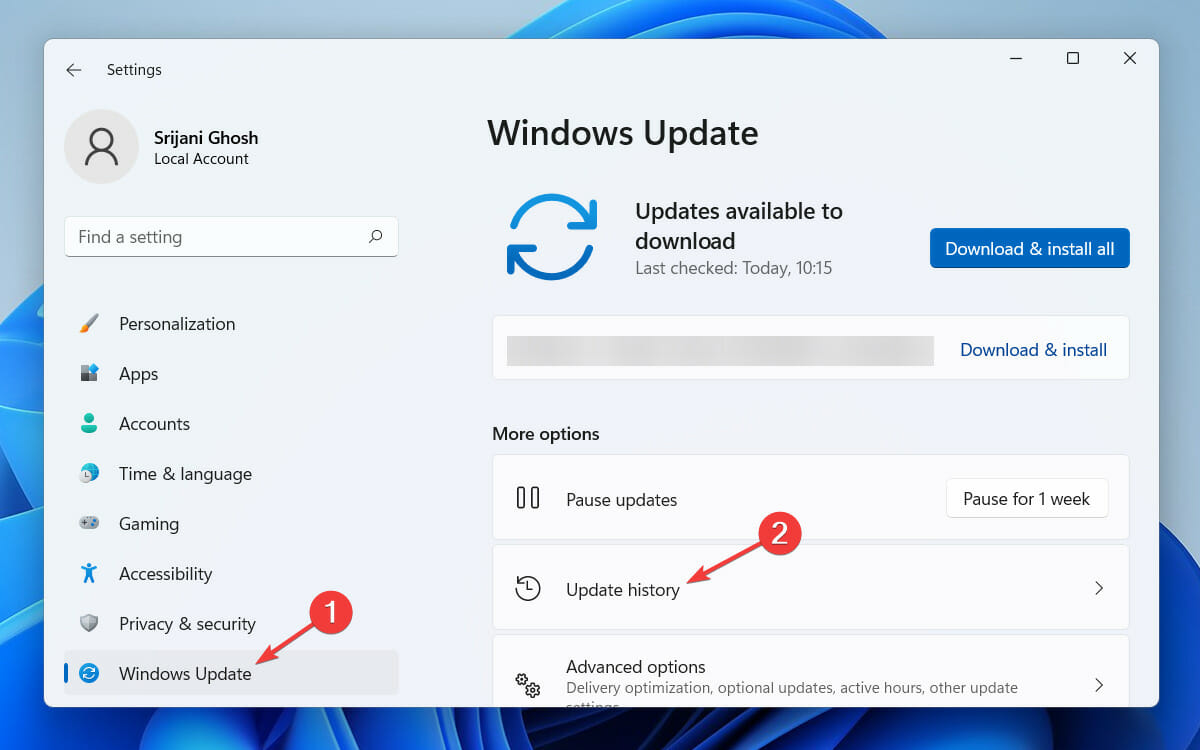Screen dimensions: 1200x750
Task: Click the Pause updates label
Action: (x=621, y=499)
